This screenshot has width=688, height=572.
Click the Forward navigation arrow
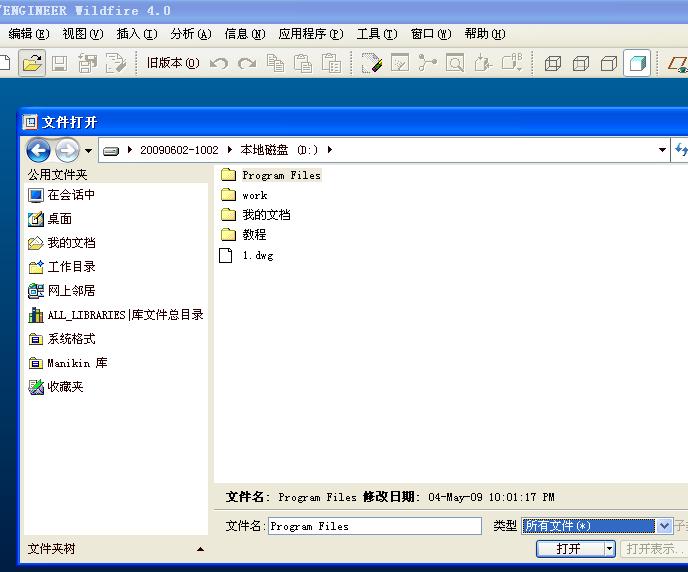tap(67, 150)
